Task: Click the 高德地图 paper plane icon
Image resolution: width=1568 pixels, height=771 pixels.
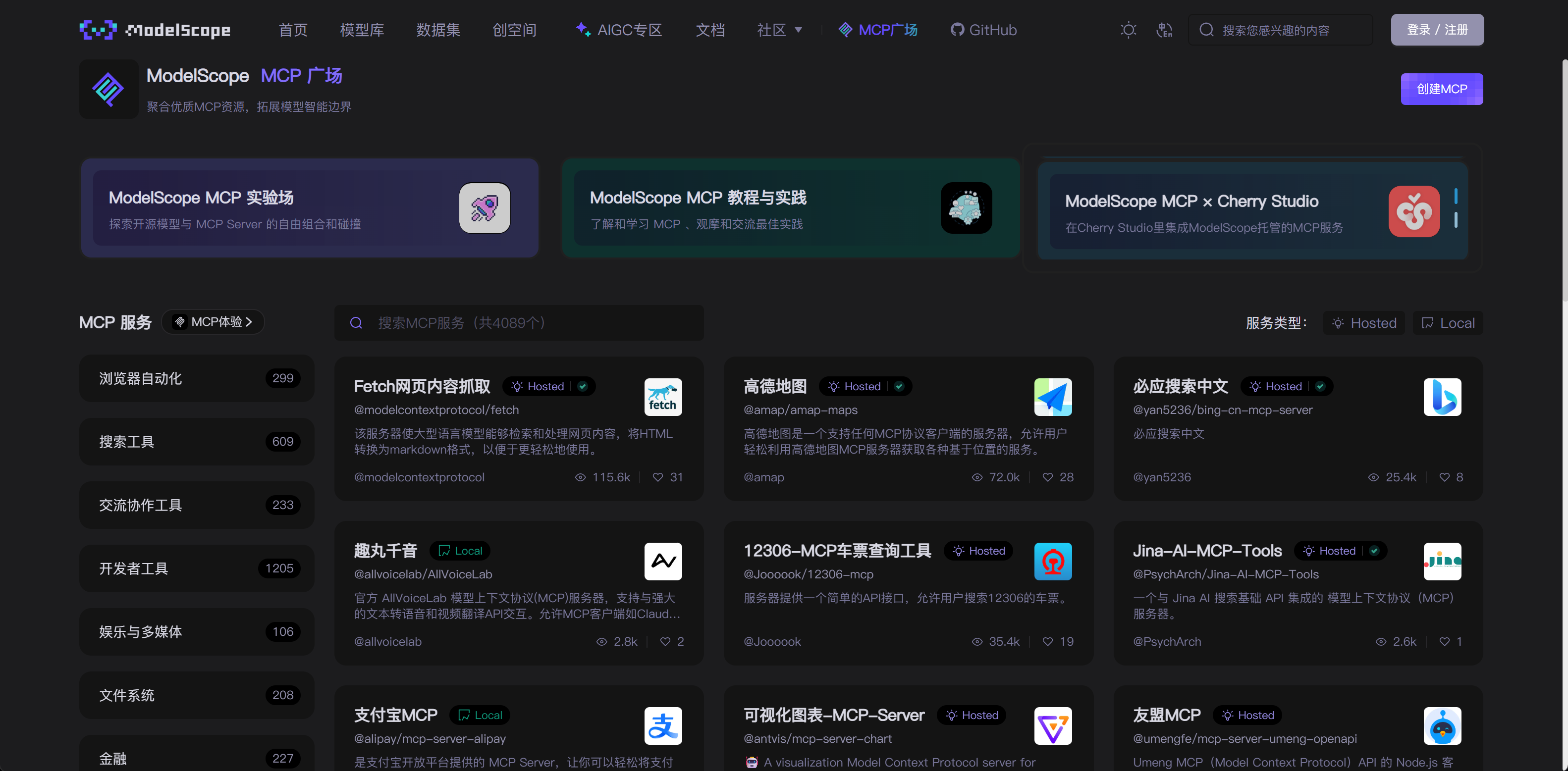Action: [1052, 397]
